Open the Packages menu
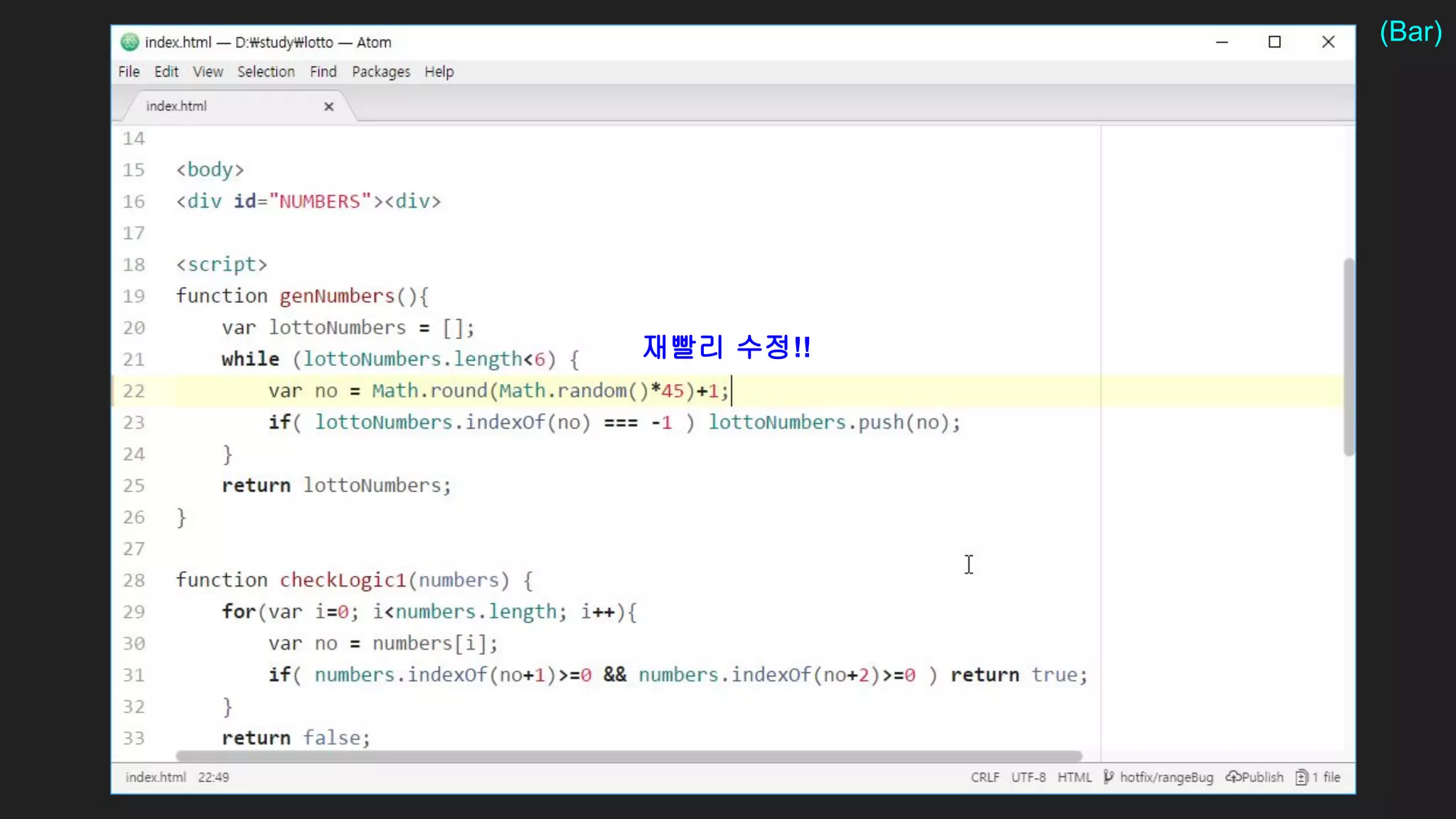The image size is (1456, 819). pyautogui.click(x=380, y=72)
